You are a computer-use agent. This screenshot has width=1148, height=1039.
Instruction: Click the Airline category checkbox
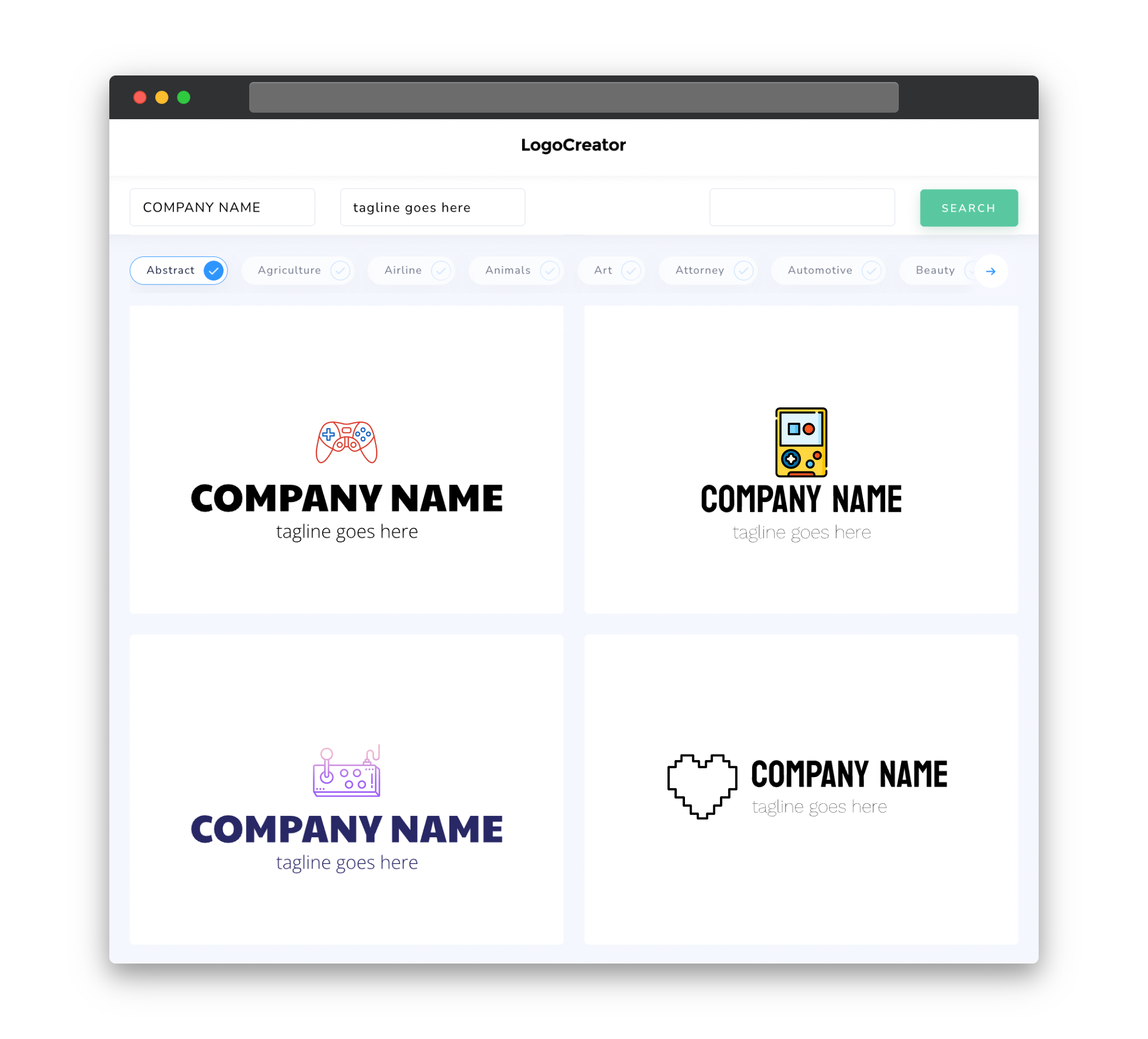point(441,270)
